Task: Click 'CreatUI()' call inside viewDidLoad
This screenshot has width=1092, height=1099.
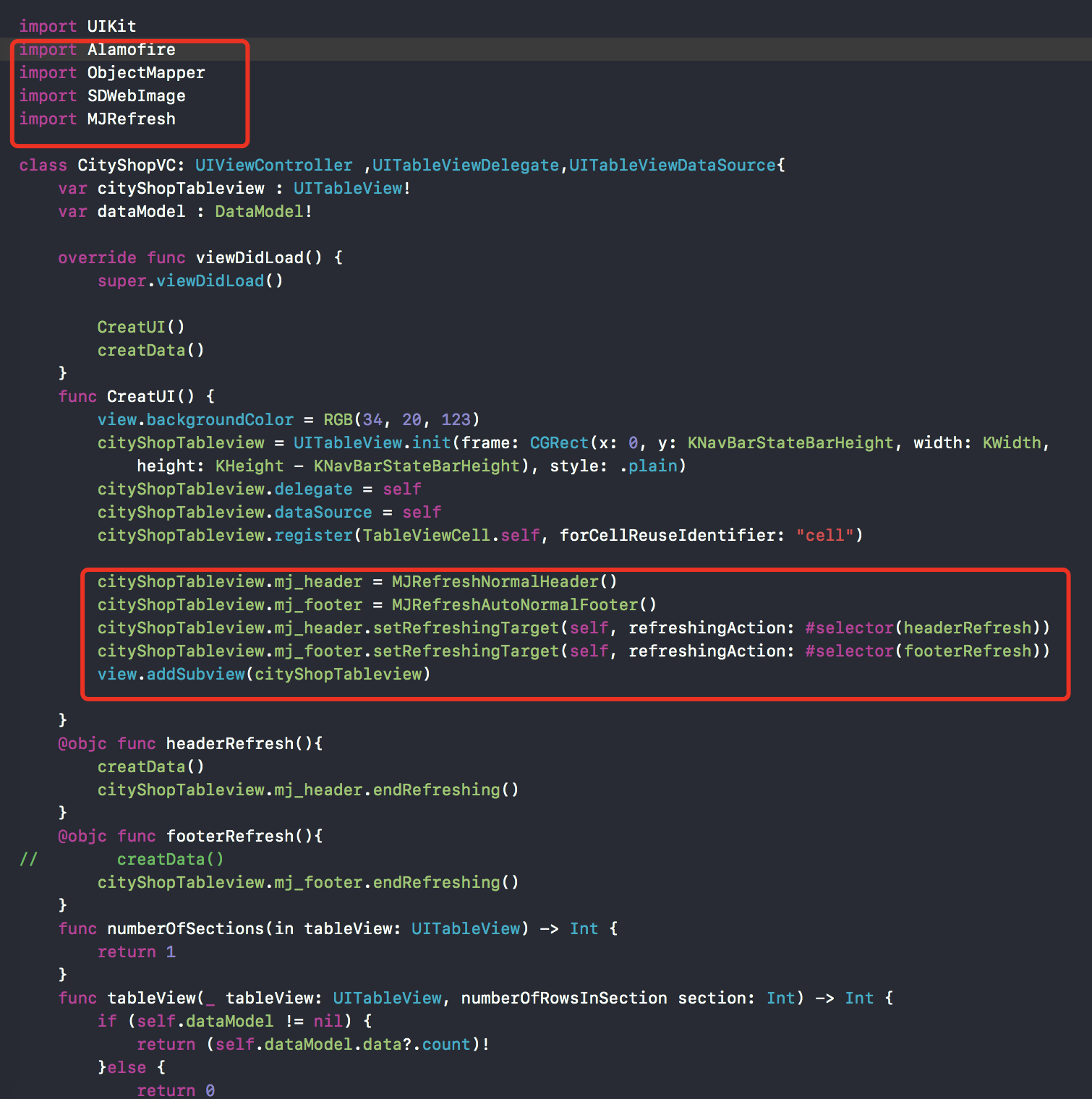Action: (x=141, y=328)
